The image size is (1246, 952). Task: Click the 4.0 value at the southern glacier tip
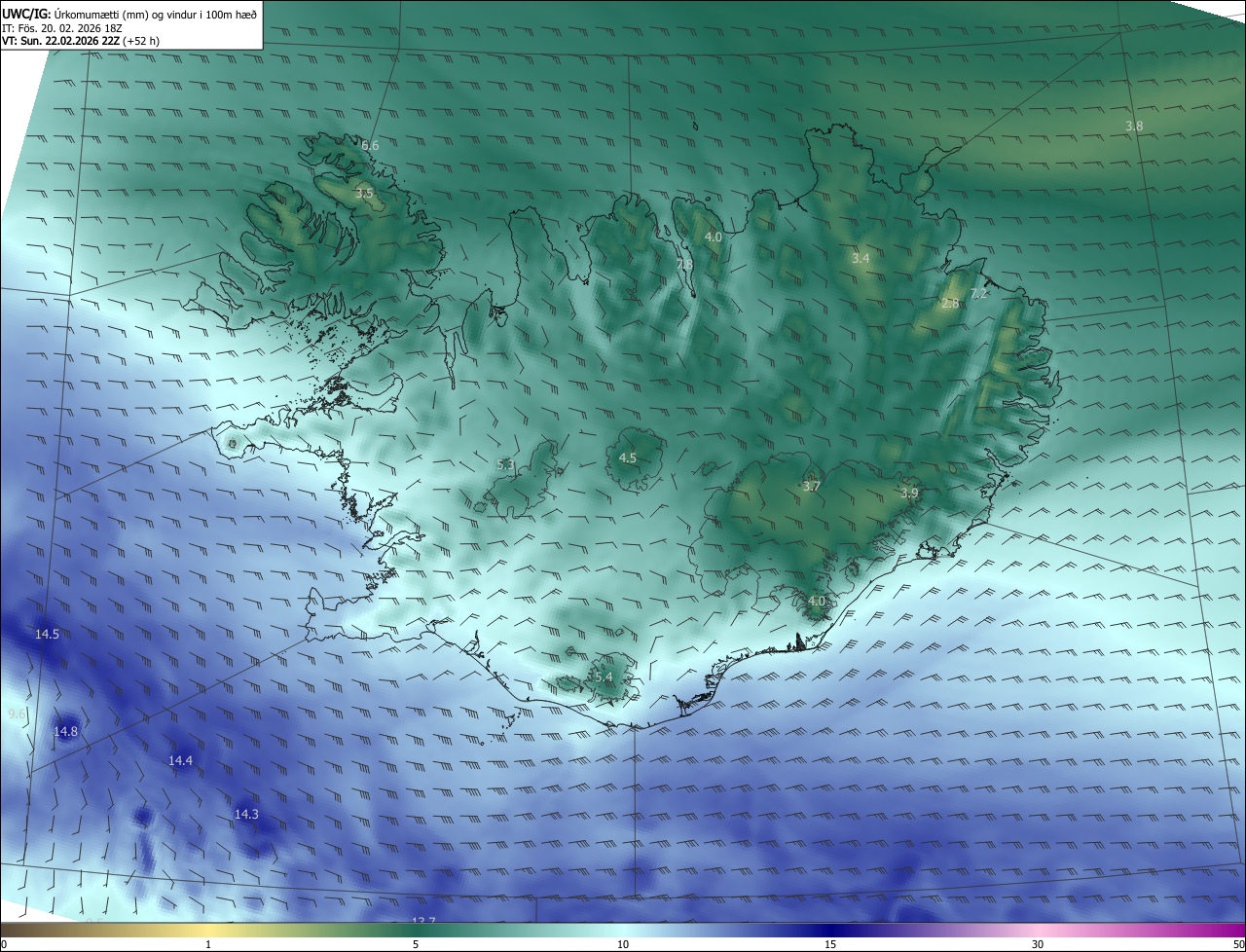point(816,602)
